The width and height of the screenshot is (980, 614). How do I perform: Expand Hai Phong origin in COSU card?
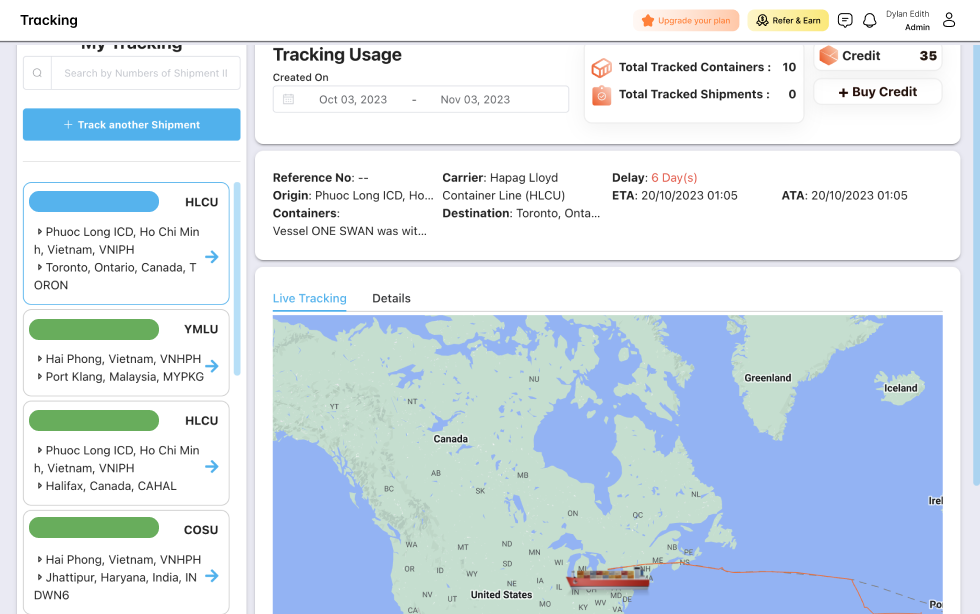click(39, 559)
